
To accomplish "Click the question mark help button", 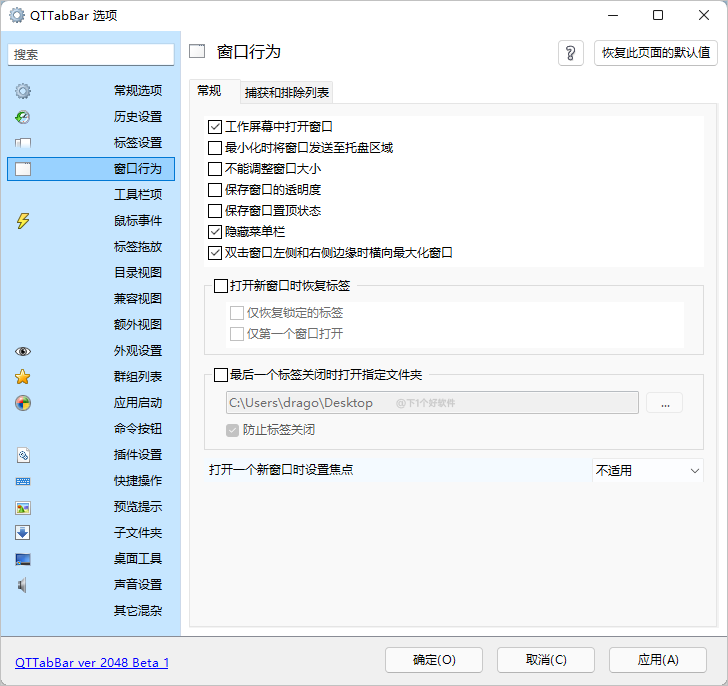I will 571,53.
